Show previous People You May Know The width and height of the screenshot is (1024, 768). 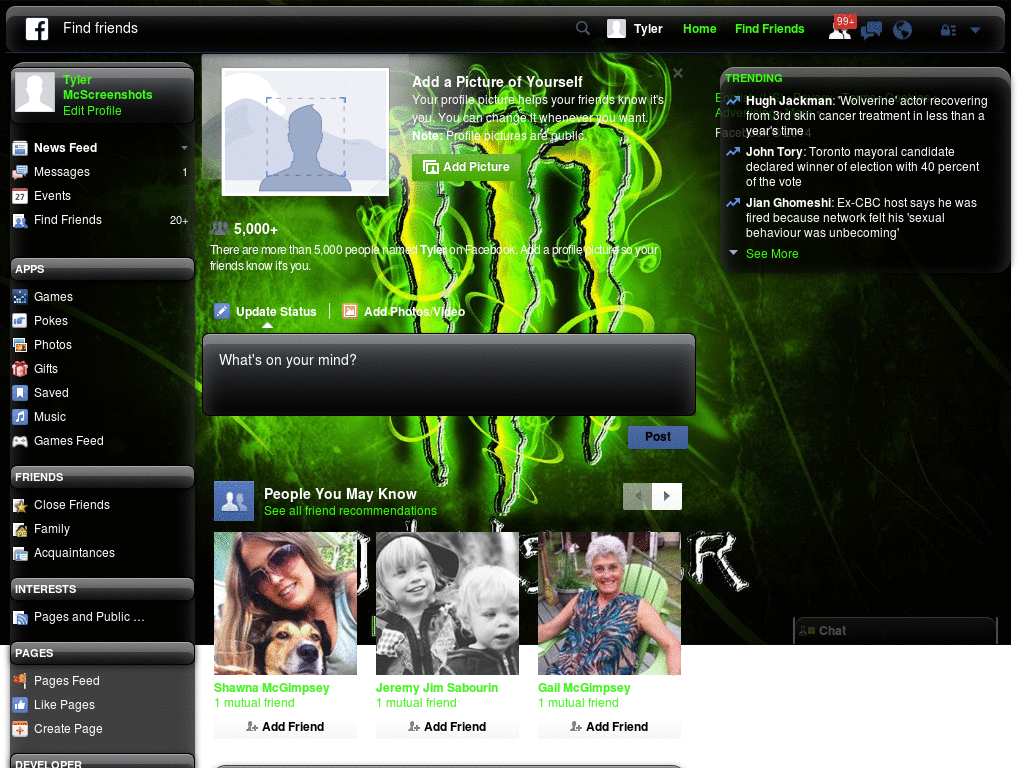coord(637,496)
